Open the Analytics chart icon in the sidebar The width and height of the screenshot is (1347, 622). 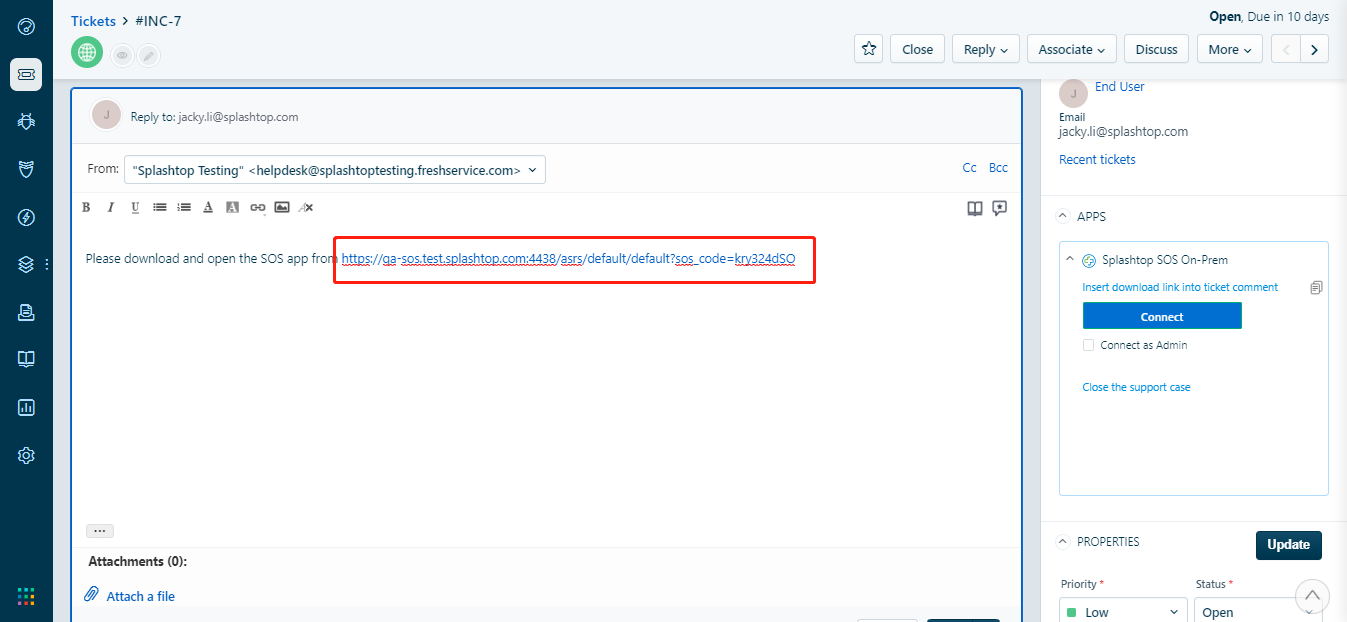click(x=26, y=407)
